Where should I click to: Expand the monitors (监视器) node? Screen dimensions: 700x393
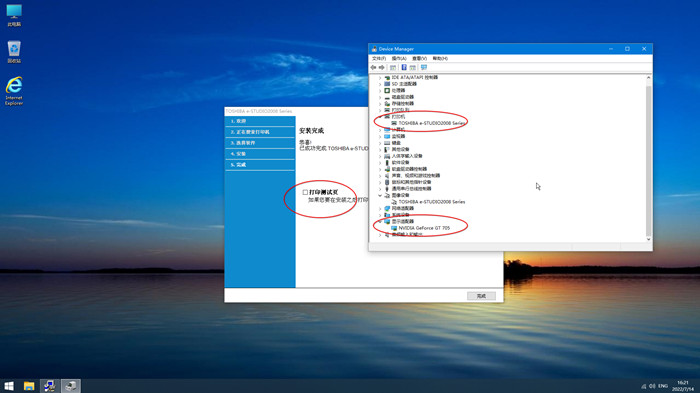tap(380, 136)
